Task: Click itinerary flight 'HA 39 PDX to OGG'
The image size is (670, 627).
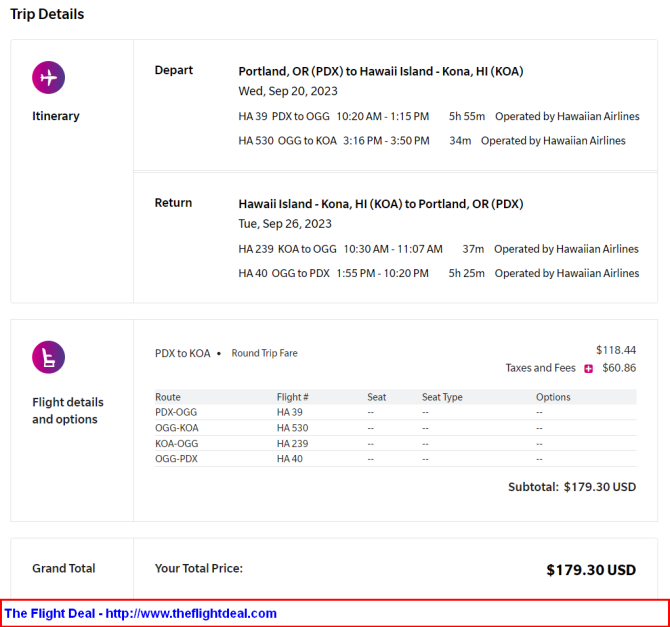Action: 284,116
